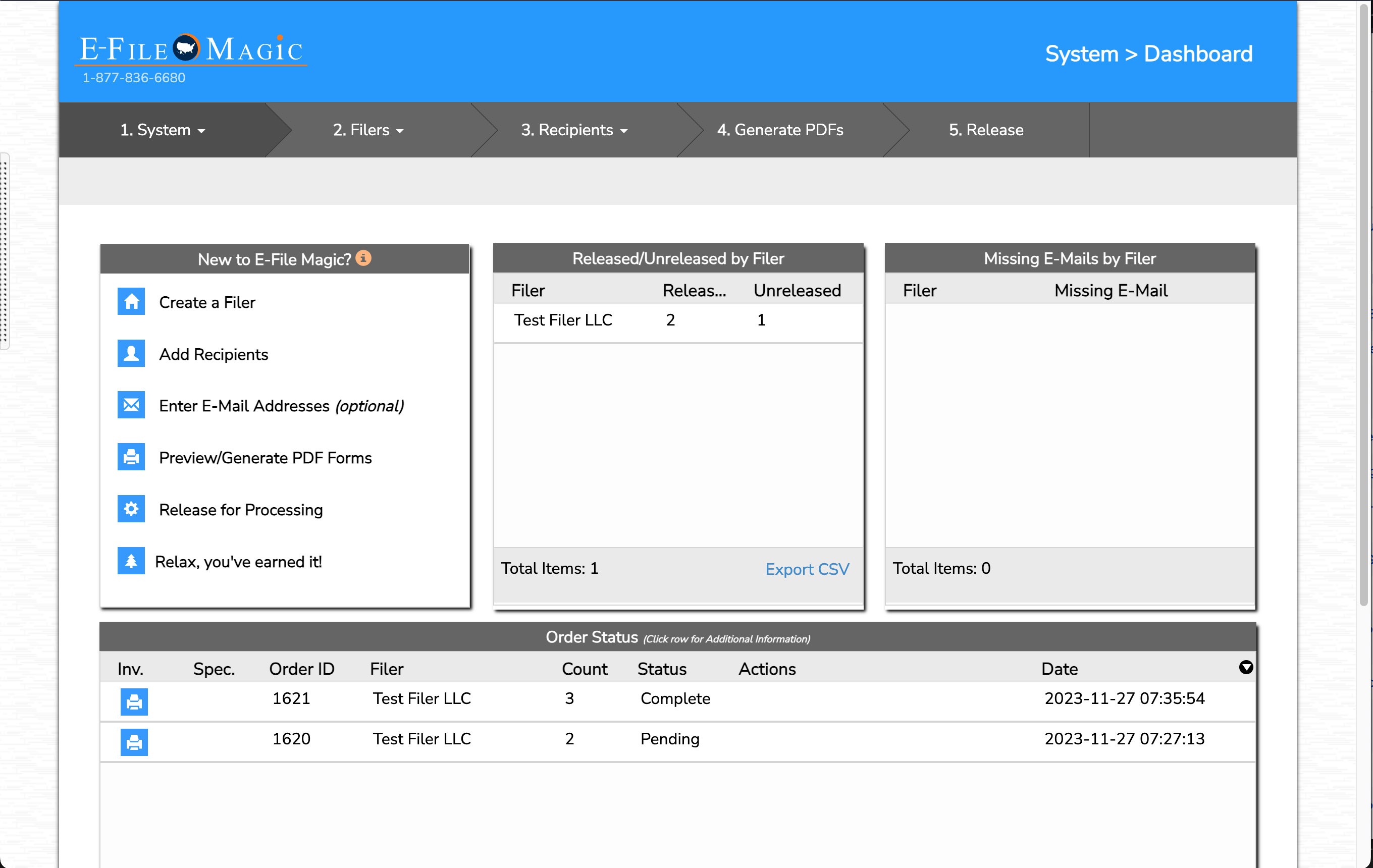Image resolution: width=1373 pixels, height=868 pixels.
Task: Click the orange info icon in panel header
Action: tap(363, 258)
